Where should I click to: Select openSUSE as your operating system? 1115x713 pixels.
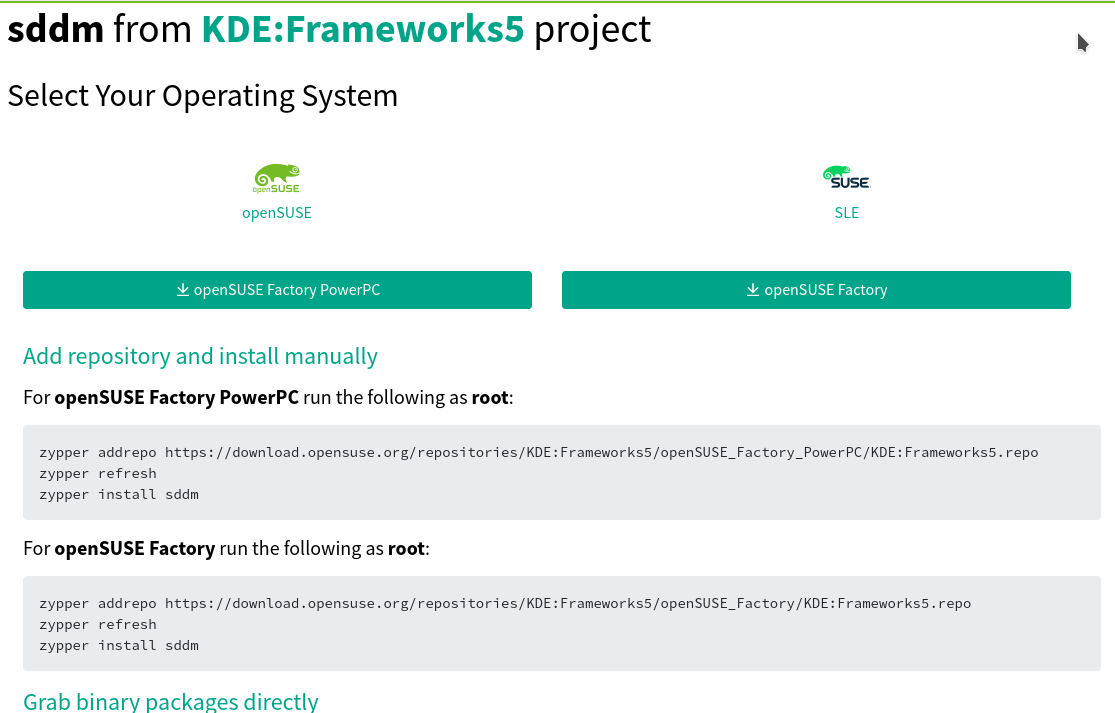tap(276, 212)
